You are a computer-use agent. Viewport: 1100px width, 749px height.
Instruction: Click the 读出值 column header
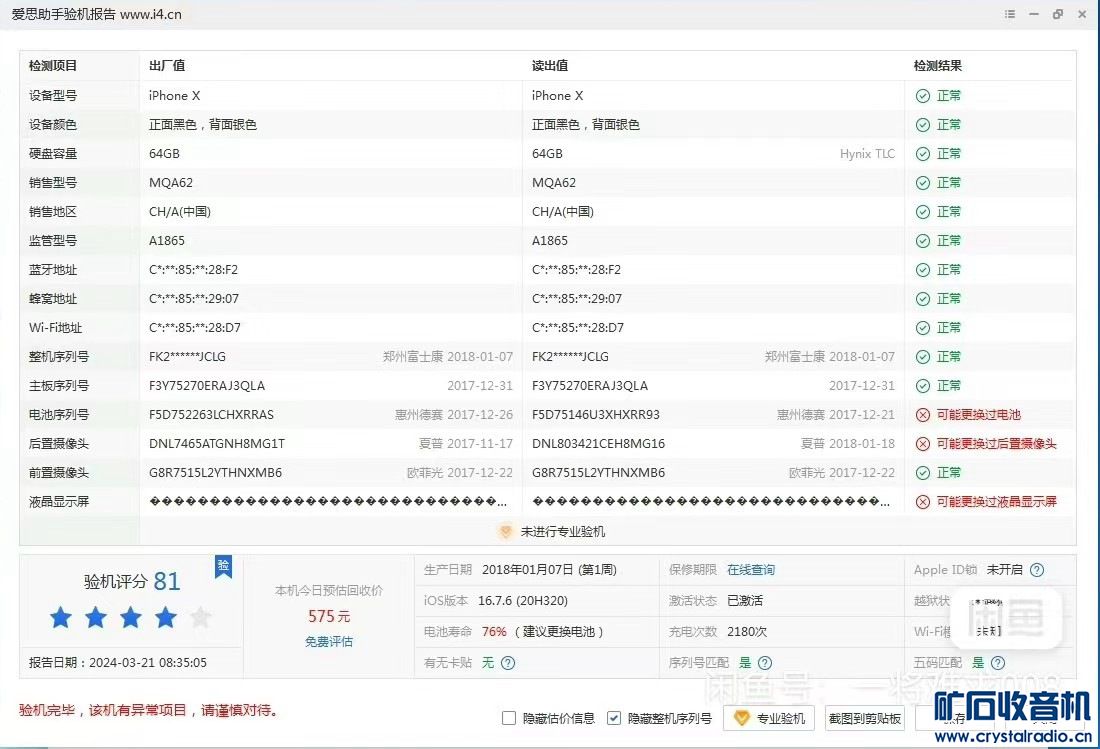pos(550,66)
